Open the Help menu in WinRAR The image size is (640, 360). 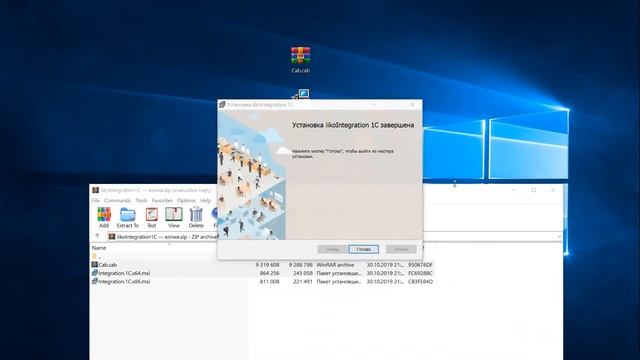tap(205, 200)
